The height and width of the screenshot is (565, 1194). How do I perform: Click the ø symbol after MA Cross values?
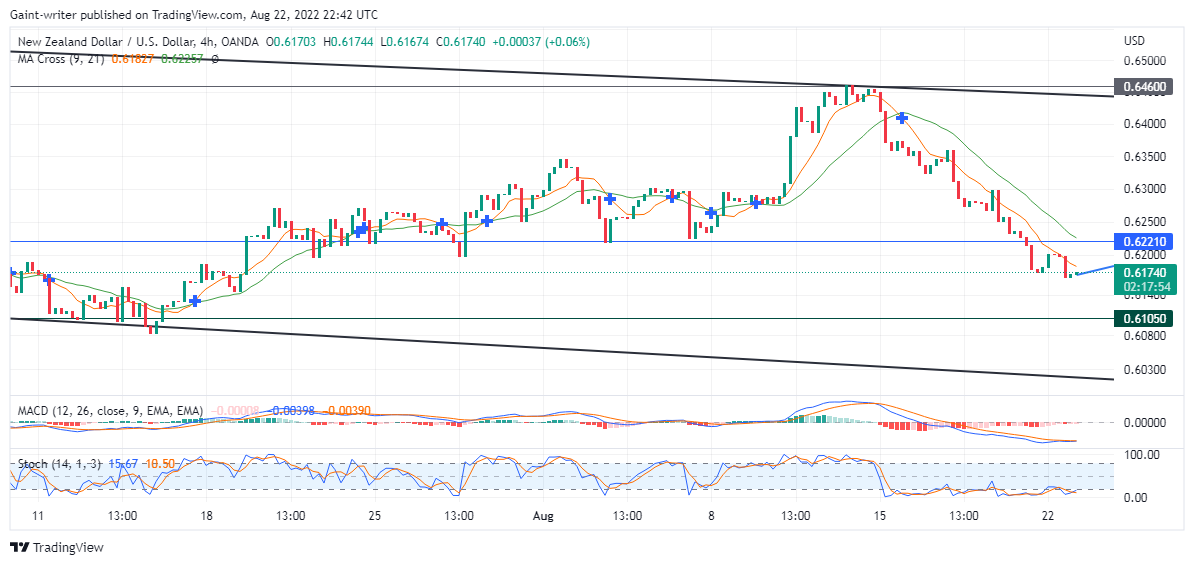pyautogui.click(x=215, y=59)
